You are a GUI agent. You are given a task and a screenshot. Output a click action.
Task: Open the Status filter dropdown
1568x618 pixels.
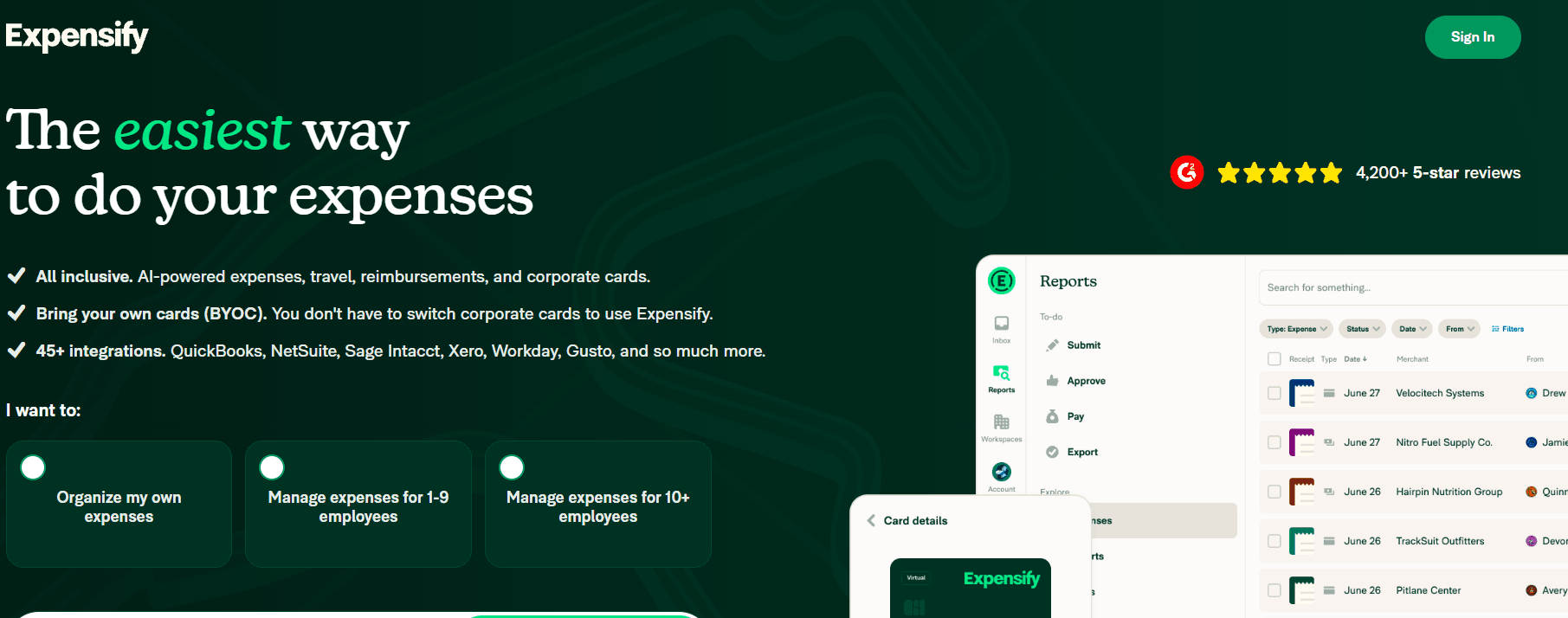1363,329
